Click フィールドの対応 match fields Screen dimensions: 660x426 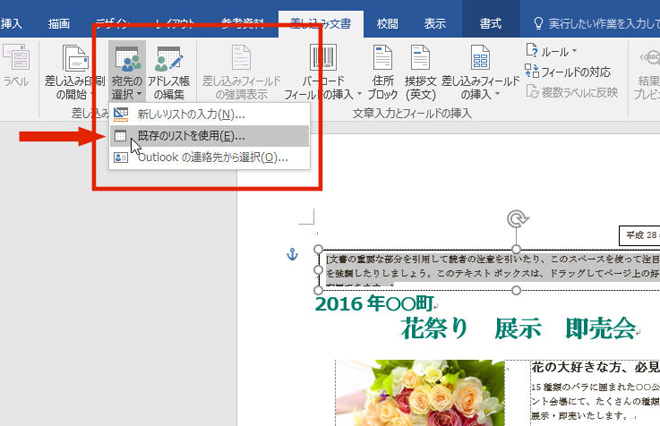[x=567, y=72]
